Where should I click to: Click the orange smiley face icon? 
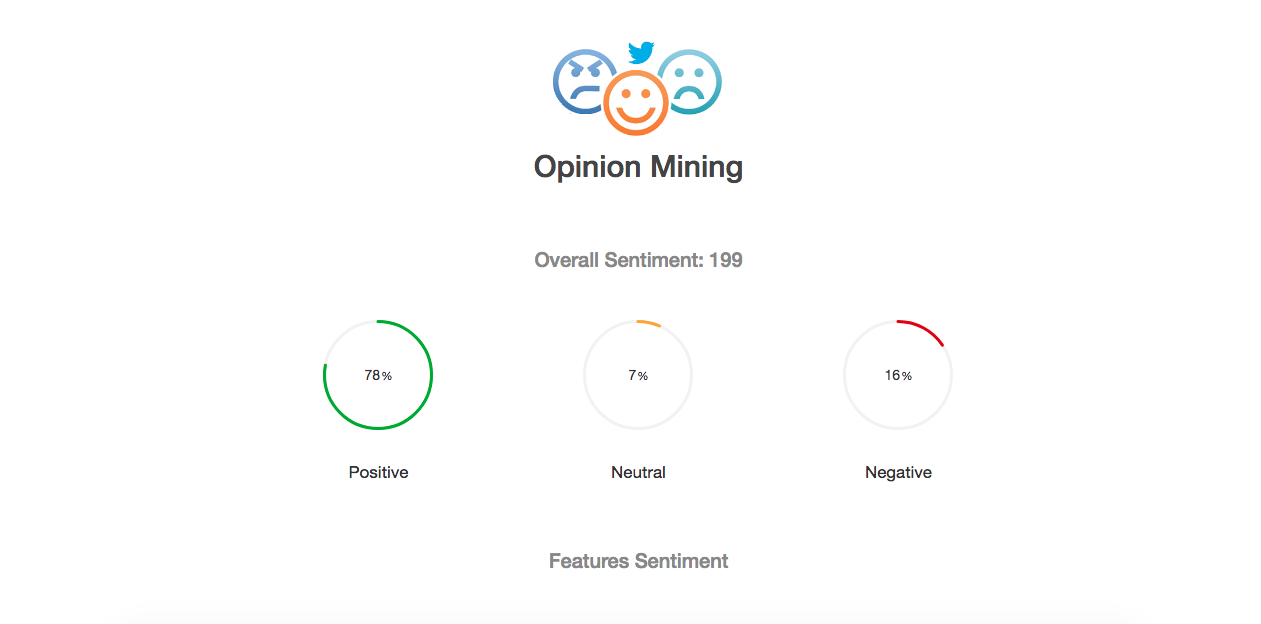pos(636,103)
